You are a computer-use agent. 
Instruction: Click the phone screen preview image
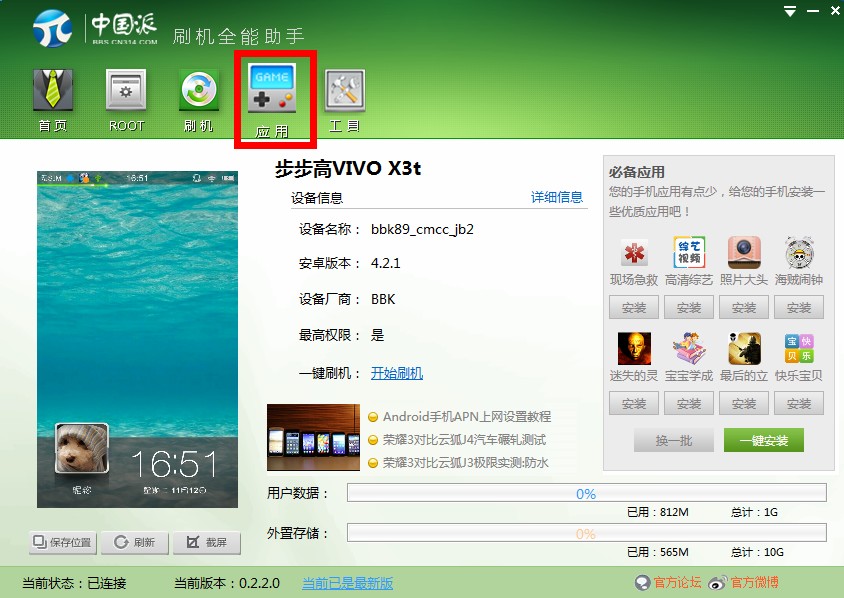pyautogui.click(x=137, y=339)
